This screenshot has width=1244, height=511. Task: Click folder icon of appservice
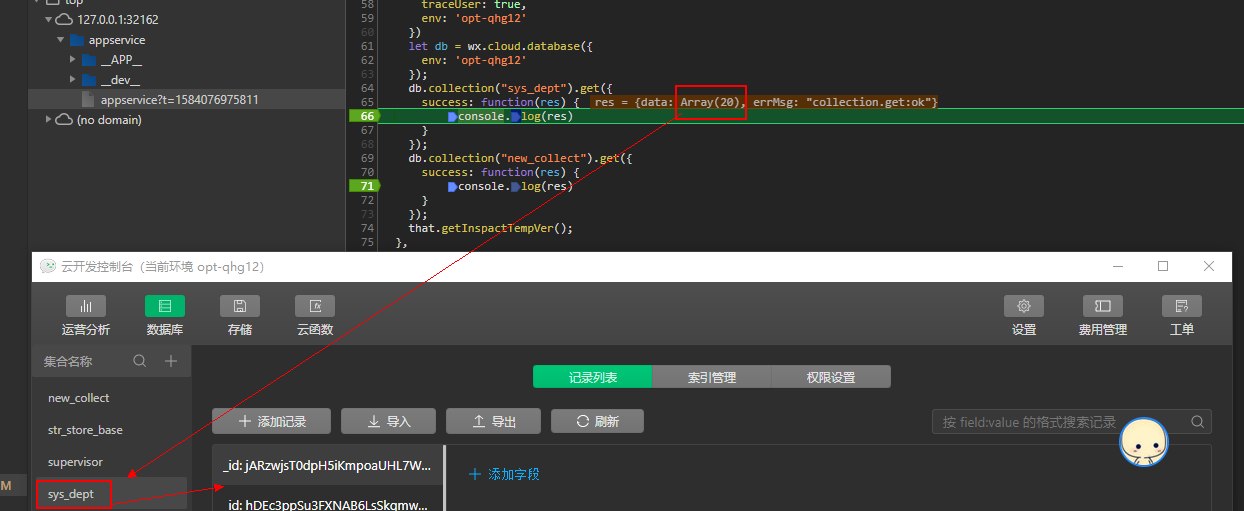point(77,40)
